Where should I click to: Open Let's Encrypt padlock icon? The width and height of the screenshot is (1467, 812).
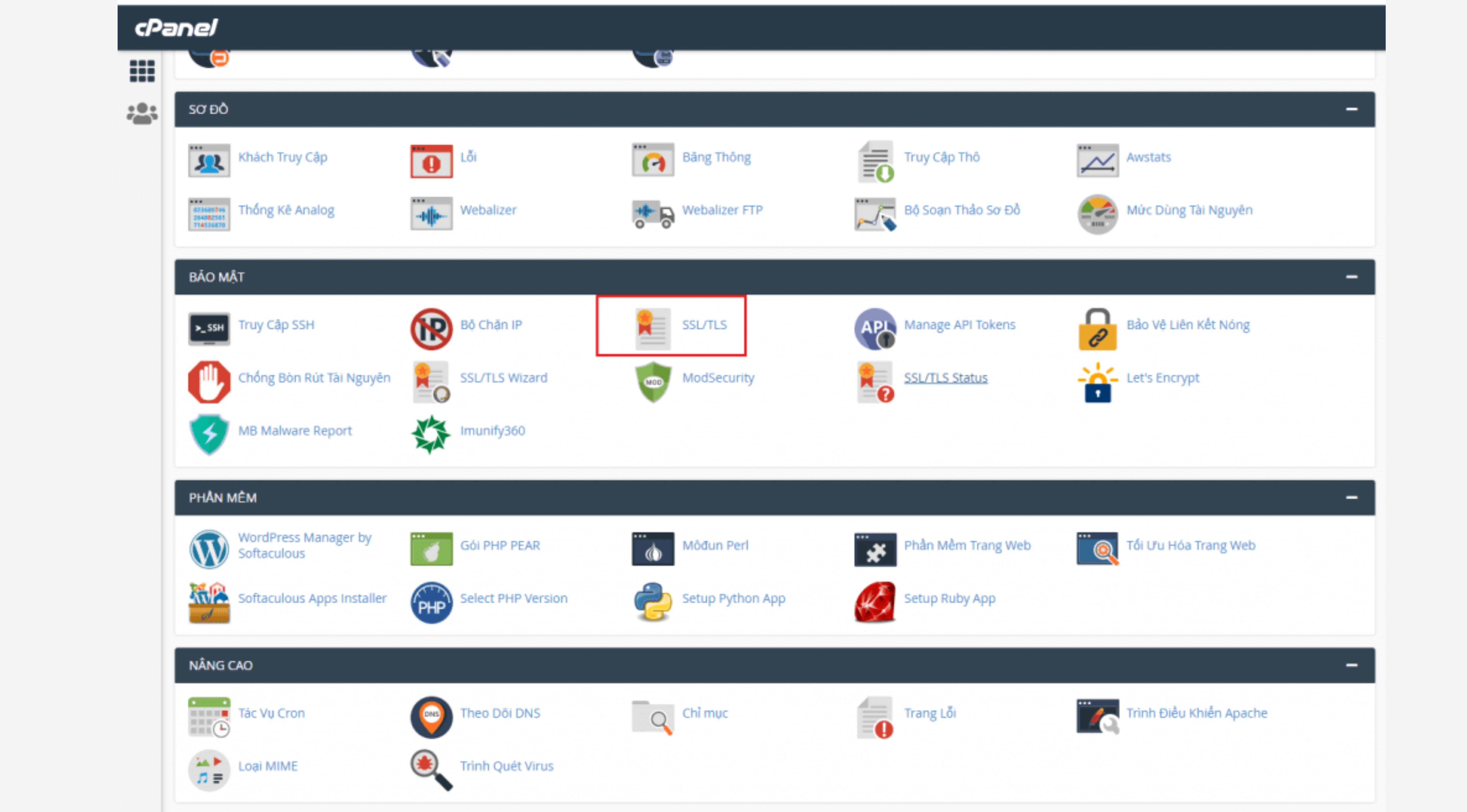1097,382
